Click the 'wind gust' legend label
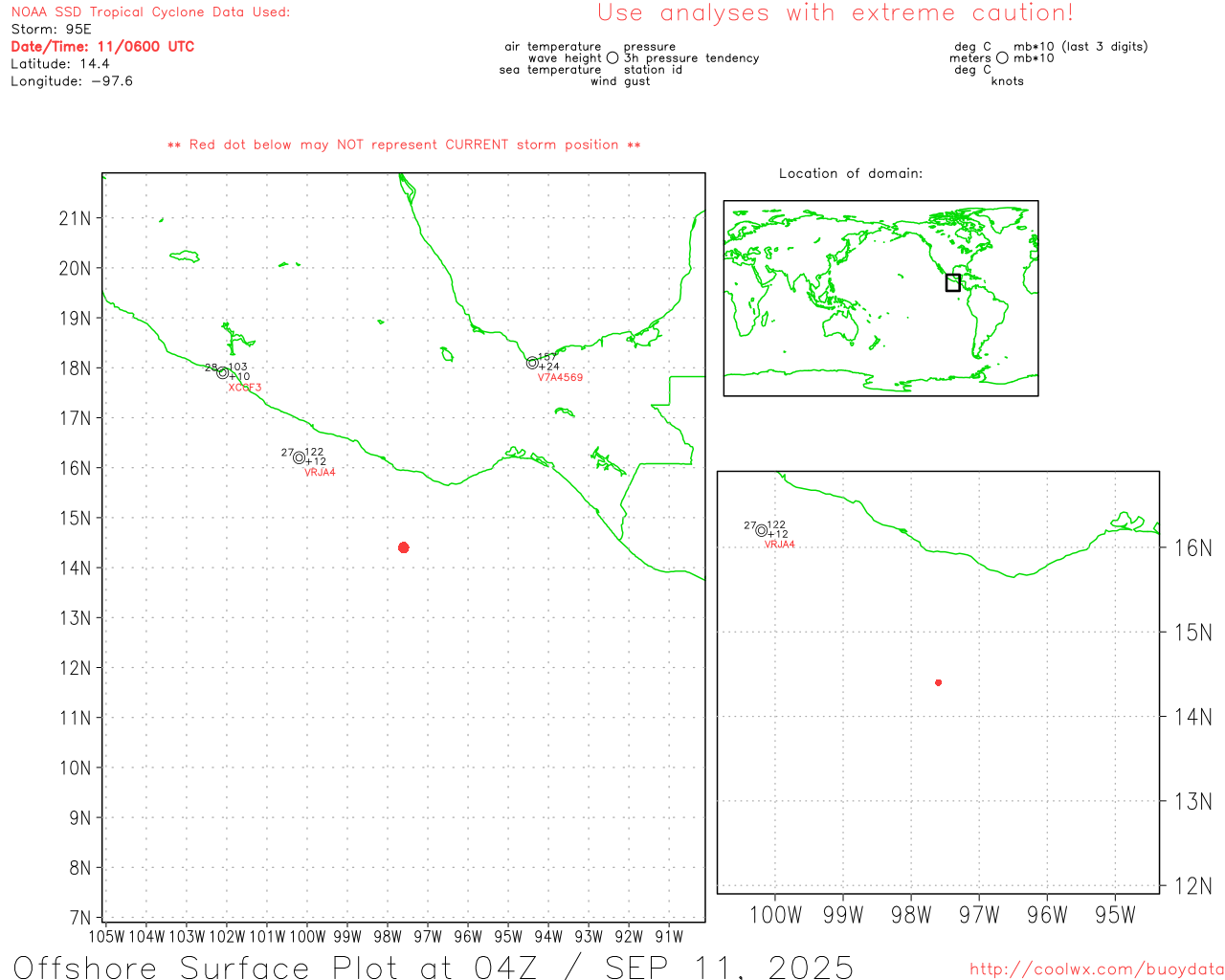The width and height of the screenshot is (1225, 980). pos(620,81)
